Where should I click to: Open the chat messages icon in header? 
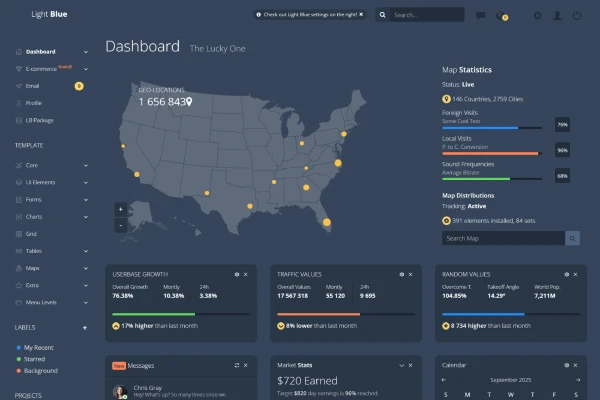pos(481,15)
